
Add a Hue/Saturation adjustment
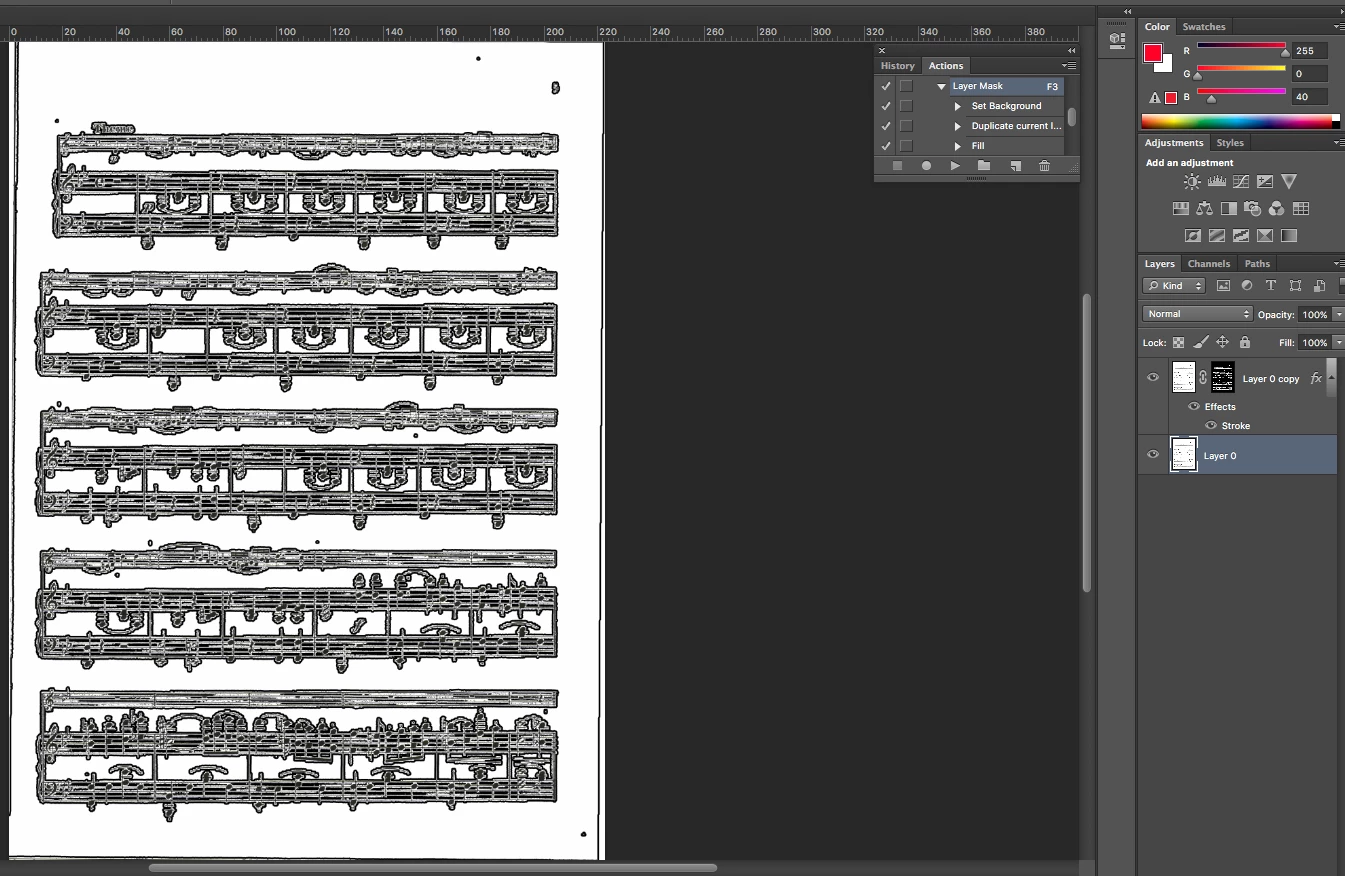(1181, 209)
